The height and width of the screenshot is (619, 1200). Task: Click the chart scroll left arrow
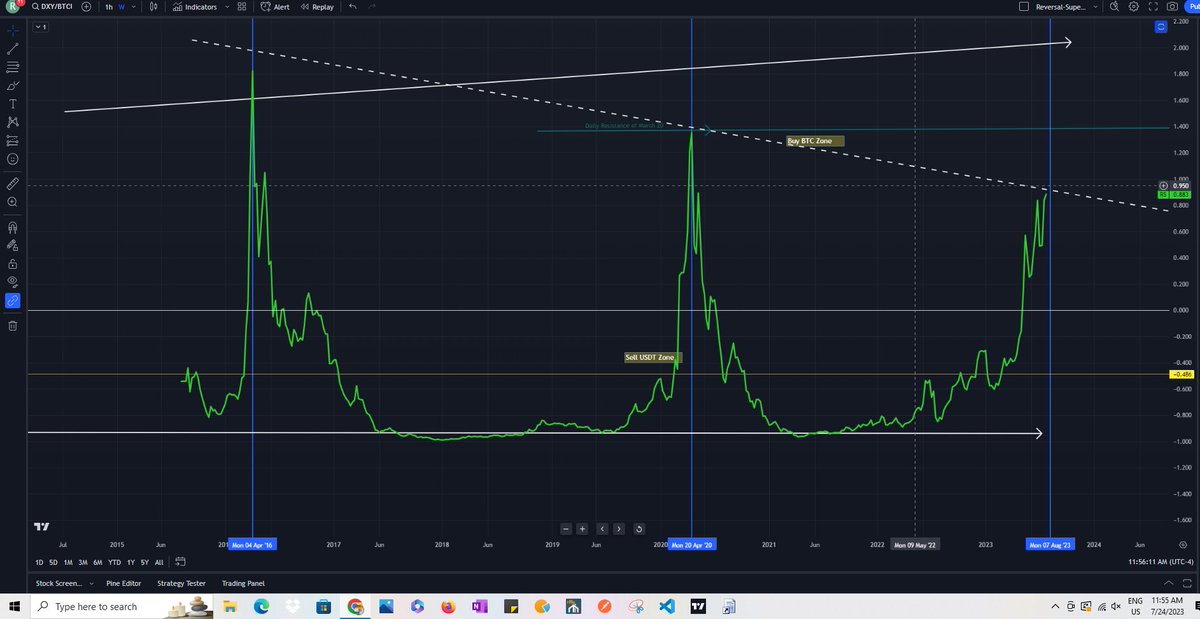602,528
